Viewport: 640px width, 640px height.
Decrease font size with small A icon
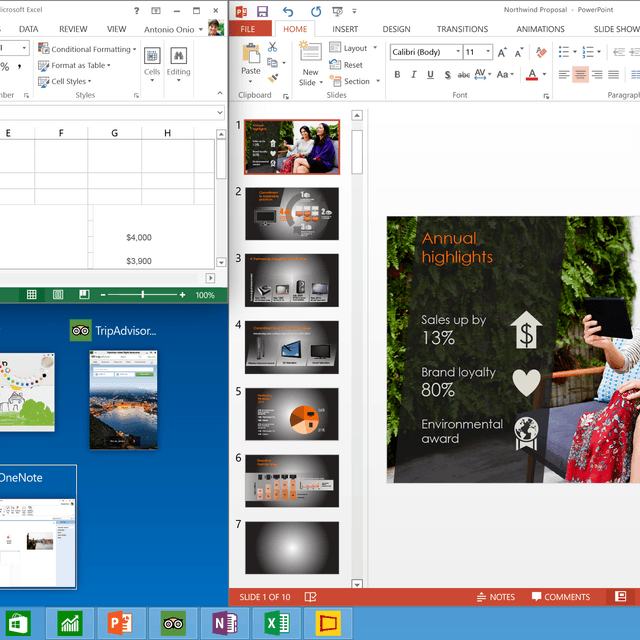point(519,52)
